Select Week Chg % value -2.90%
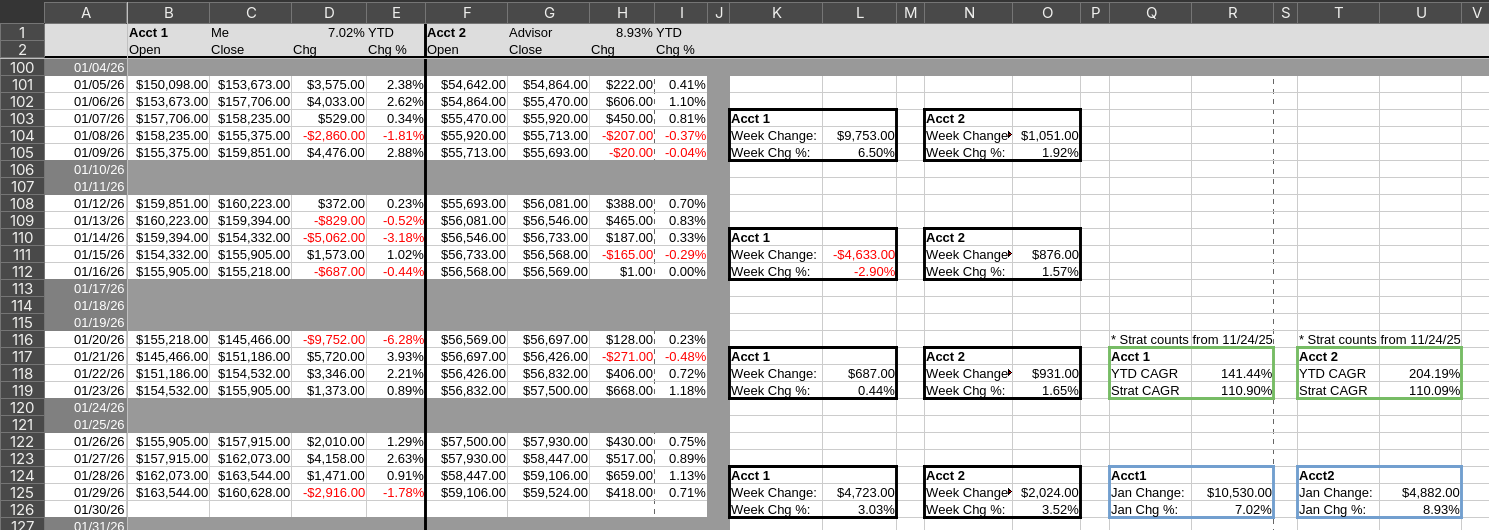Image resolution: width=1489 pixels, height=530 pixels. tap(859, 272)
